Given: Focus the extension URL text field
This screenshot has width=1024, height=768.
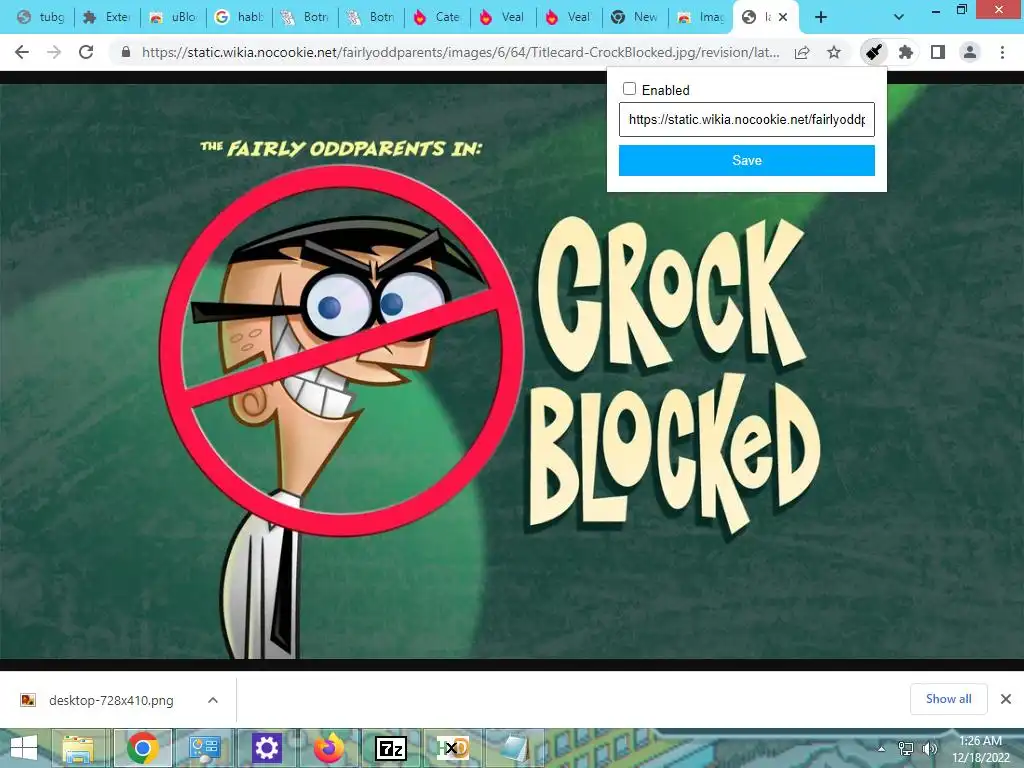Looking at the screenshot, I should click(746, 120).
